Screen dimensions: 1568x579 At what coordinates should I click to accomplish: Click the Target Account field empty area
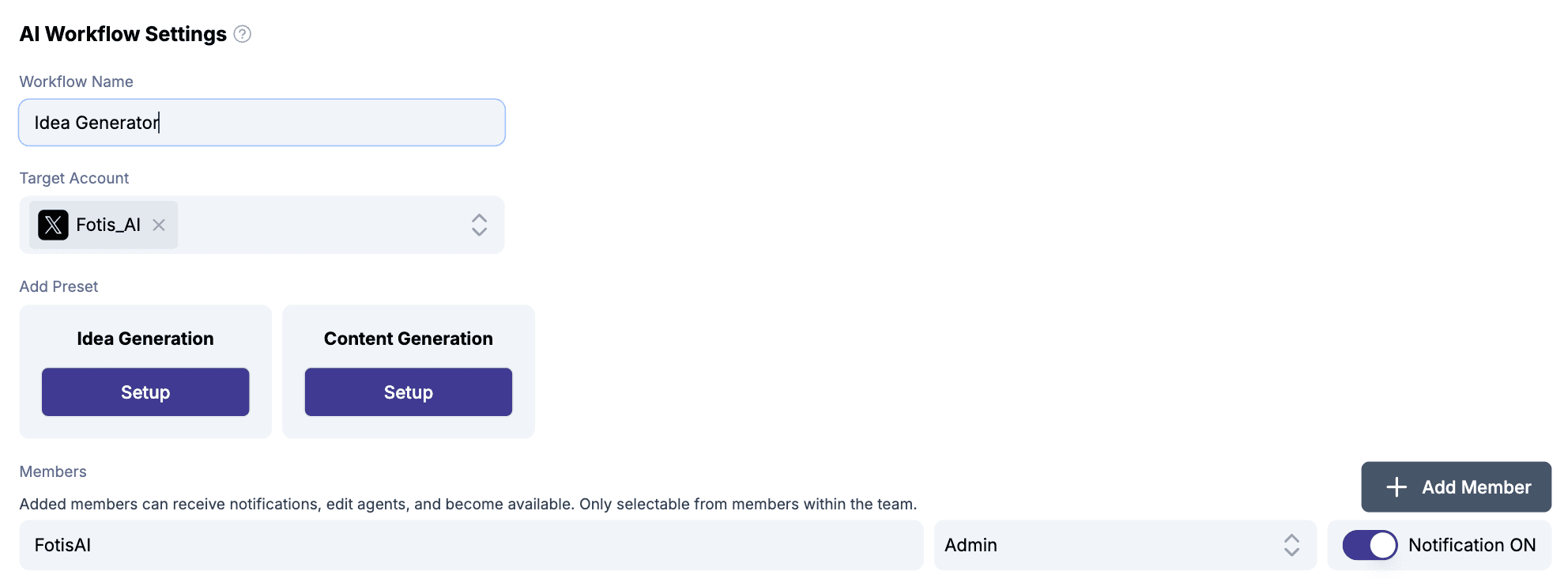coord(320,225)
